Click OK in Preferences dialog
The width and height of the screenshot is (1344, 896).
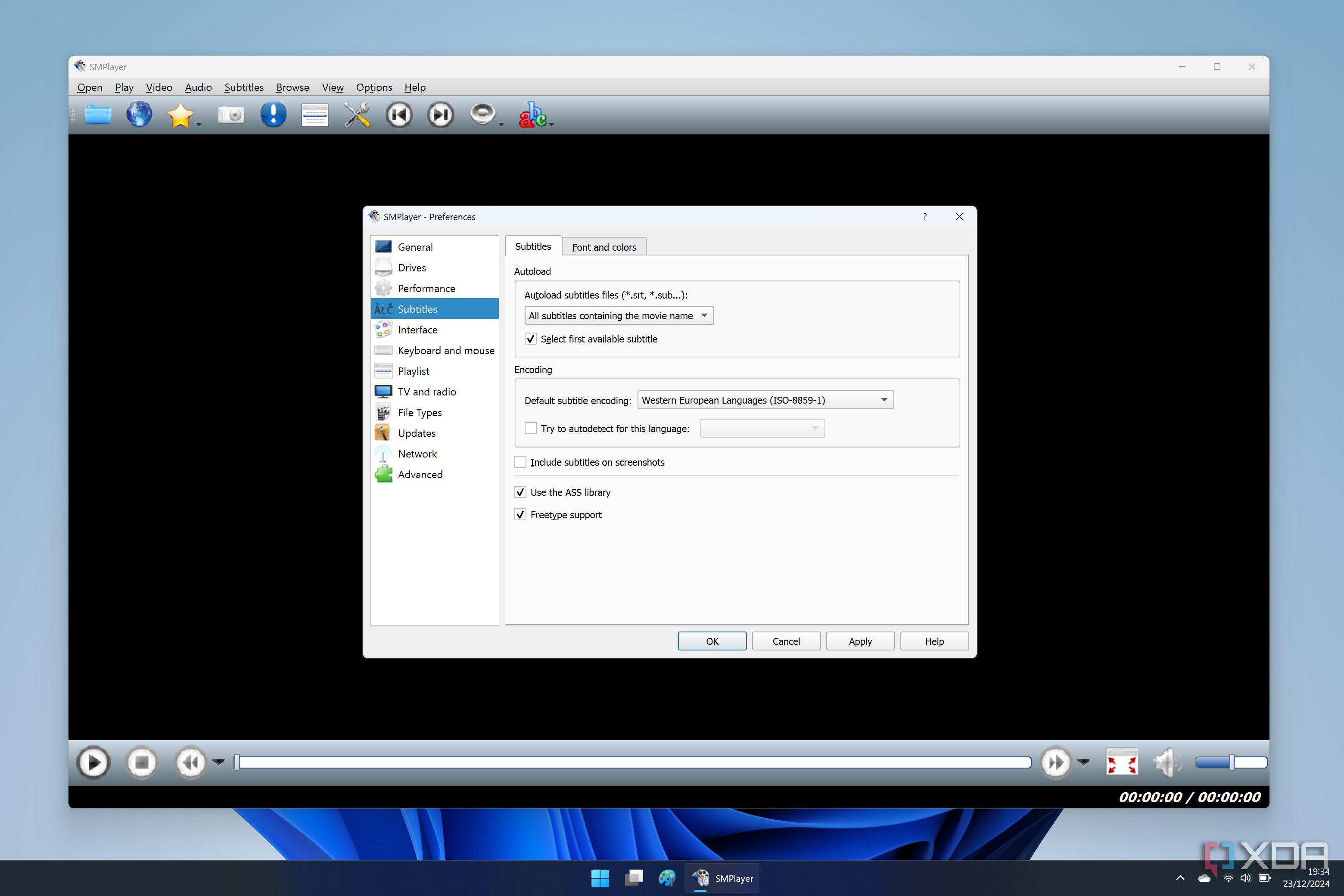pyautogui.click(x=712, y=641)
